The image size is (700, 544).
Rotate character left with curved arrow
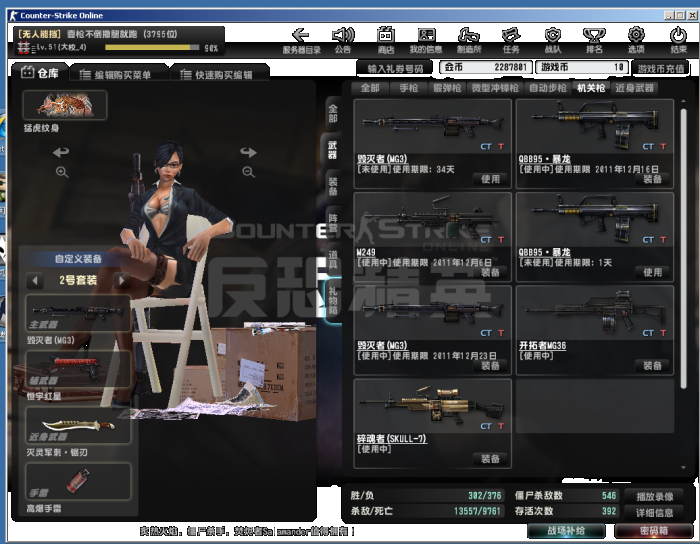[61, 152]
